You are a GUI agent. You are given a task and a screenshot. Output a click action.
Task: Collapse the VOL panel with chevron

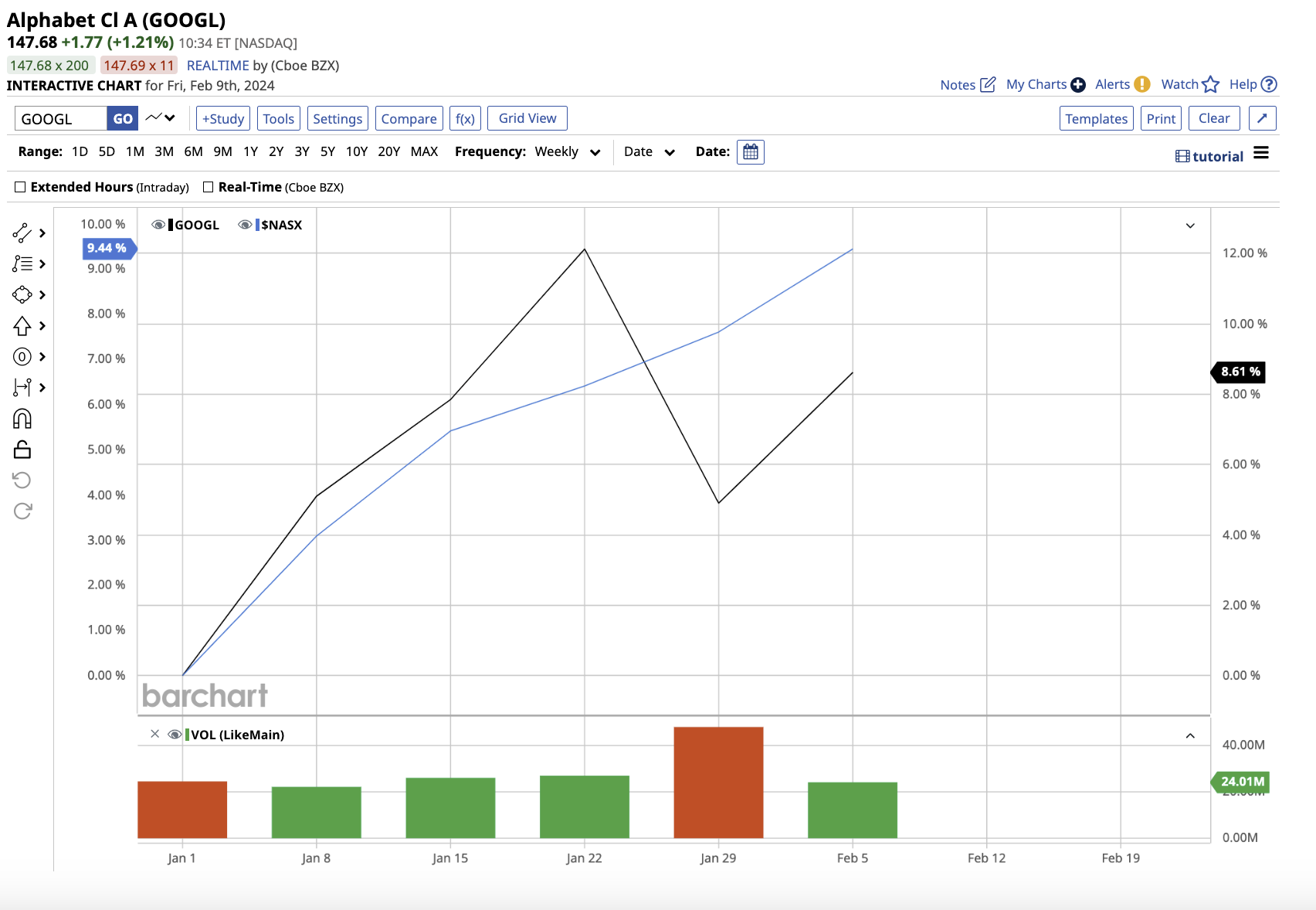coord(1190,735)
